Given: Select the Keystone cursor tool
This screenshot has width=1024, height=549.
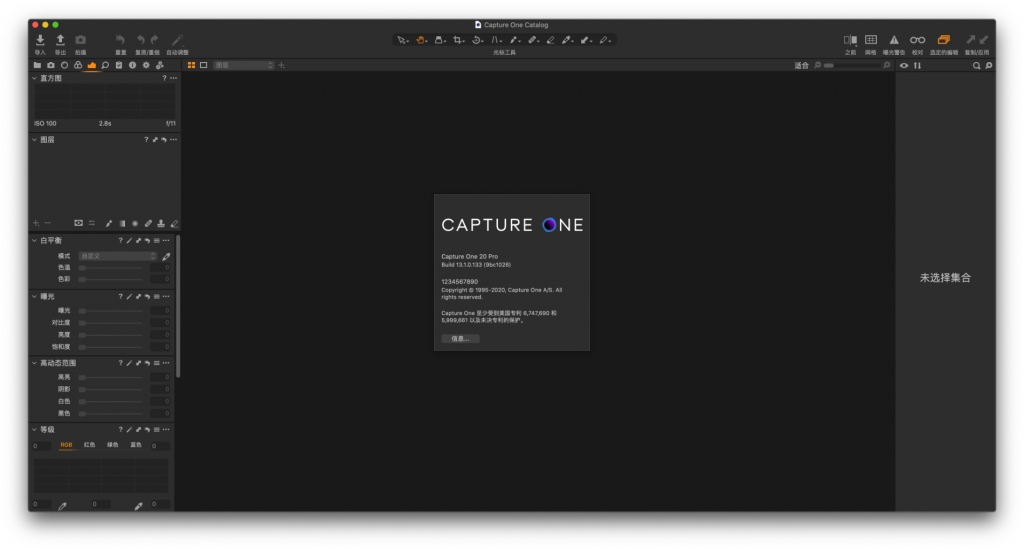Looking at the screenshot, I should point(496,40).
